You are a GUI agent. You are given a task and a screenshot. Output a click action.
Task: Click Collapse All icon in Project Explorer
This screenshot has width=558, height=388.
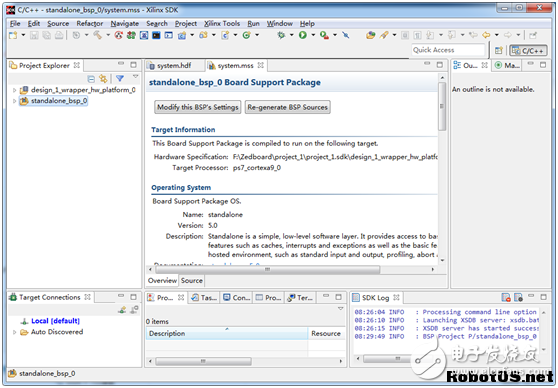(x=91, y=79)
